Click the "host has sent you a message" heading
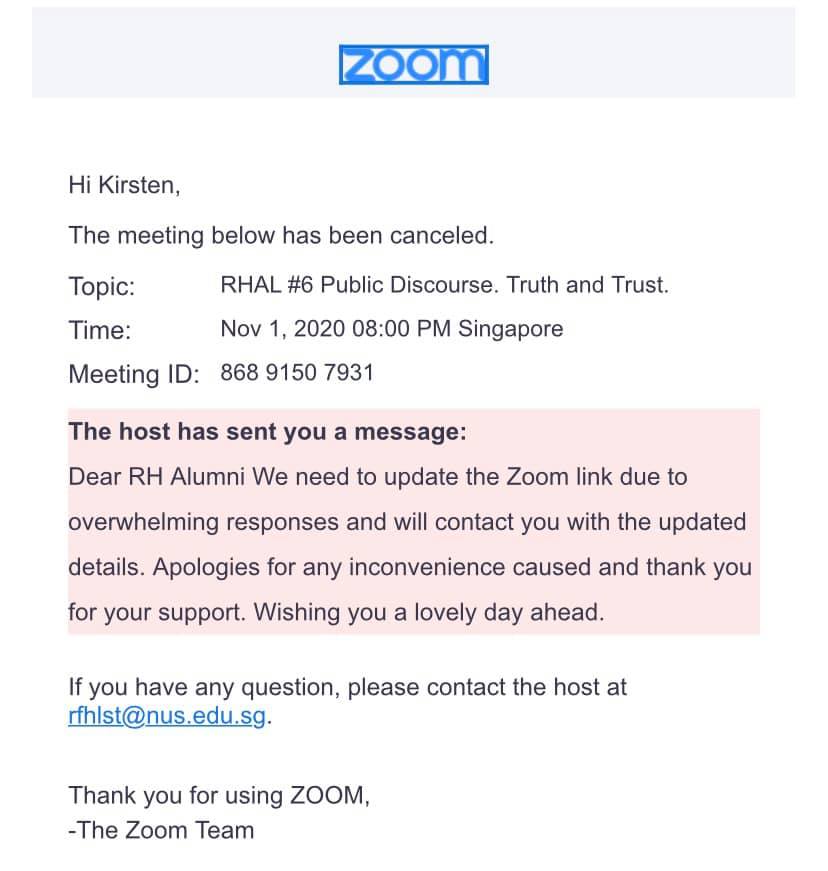The image size is (828, 871). [x=268, y=432]
